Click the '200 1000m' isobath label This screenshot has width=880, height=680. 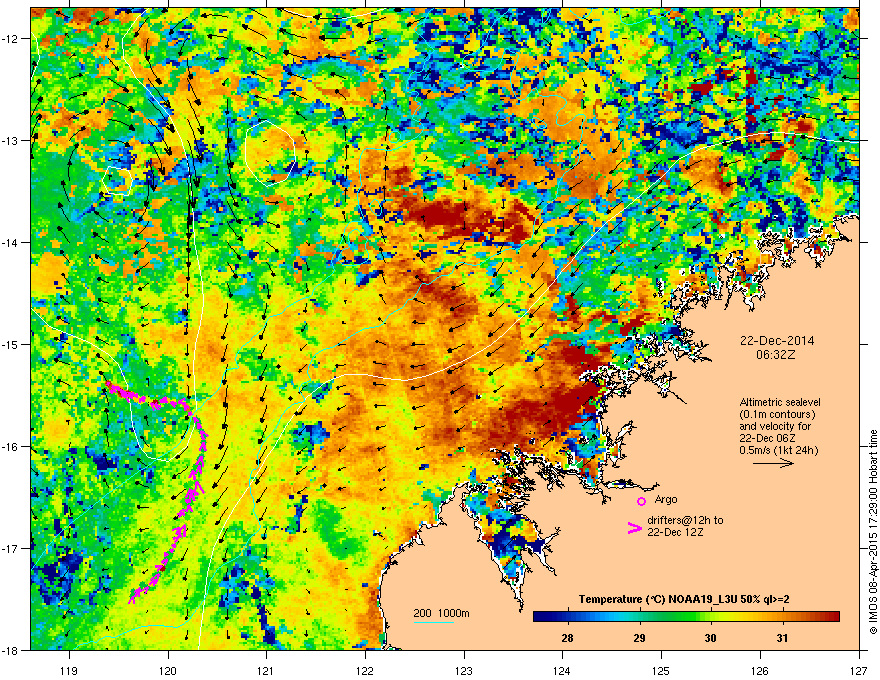click(x=441, y=613)
